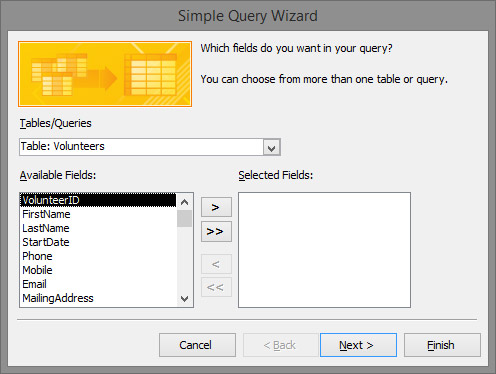This screenshot has height=374, width=496.
Task: Proceed with the Next button
Action: [x=358, y=345]
